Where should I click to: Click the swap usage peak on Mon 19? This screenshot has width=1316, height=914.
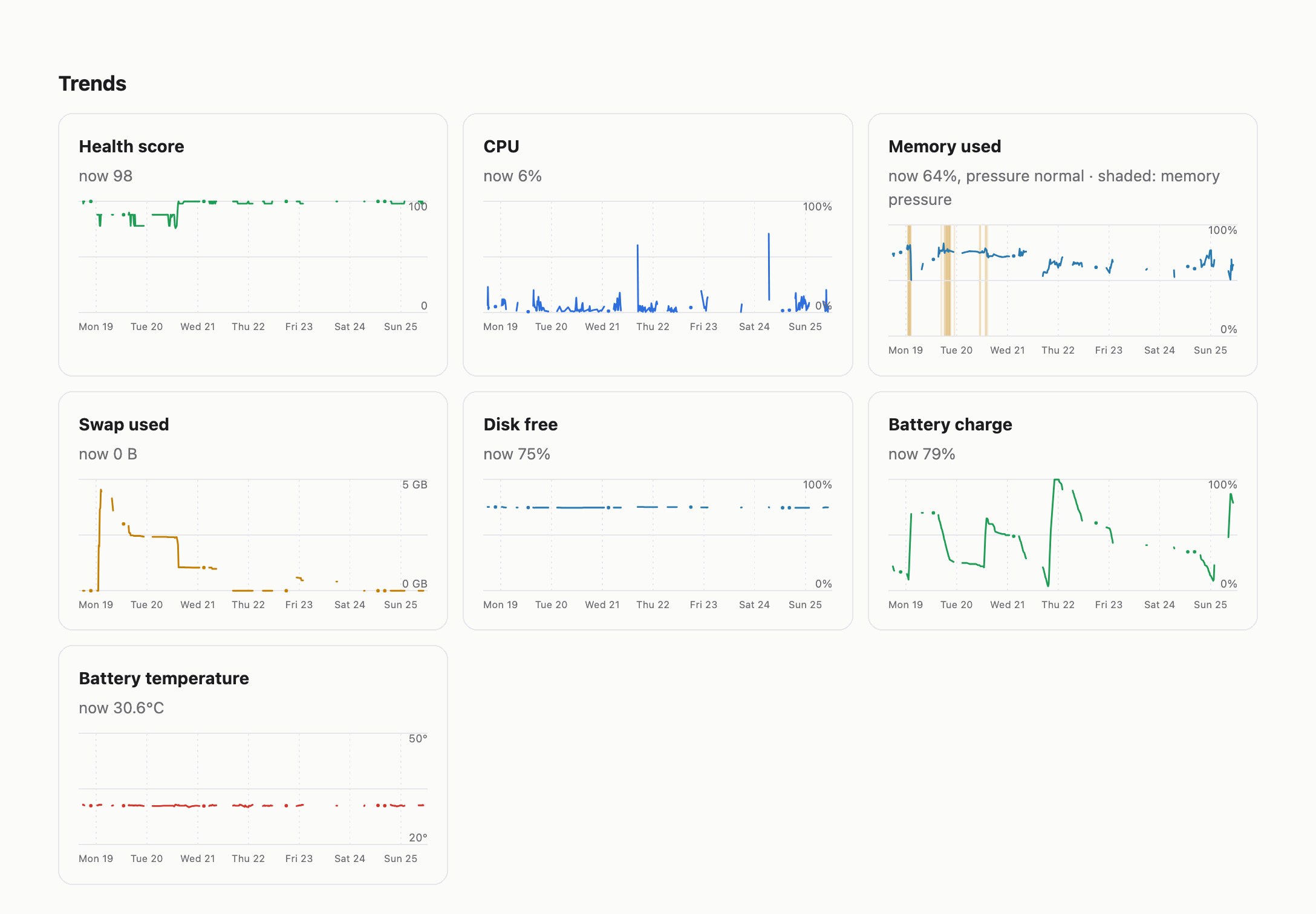pos(100,491)
